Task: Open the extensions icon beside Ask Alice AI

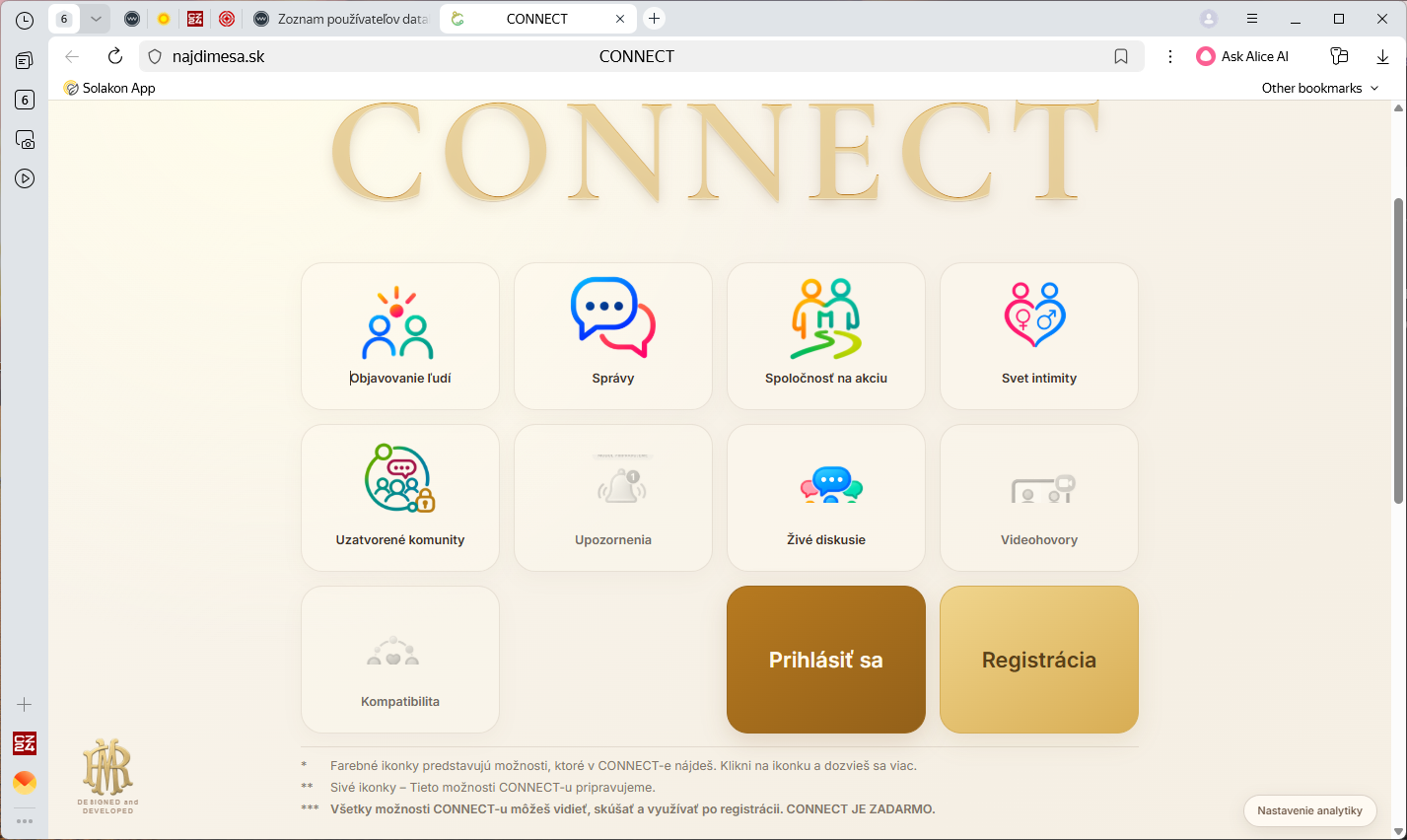Action: tap(1339, 56)
